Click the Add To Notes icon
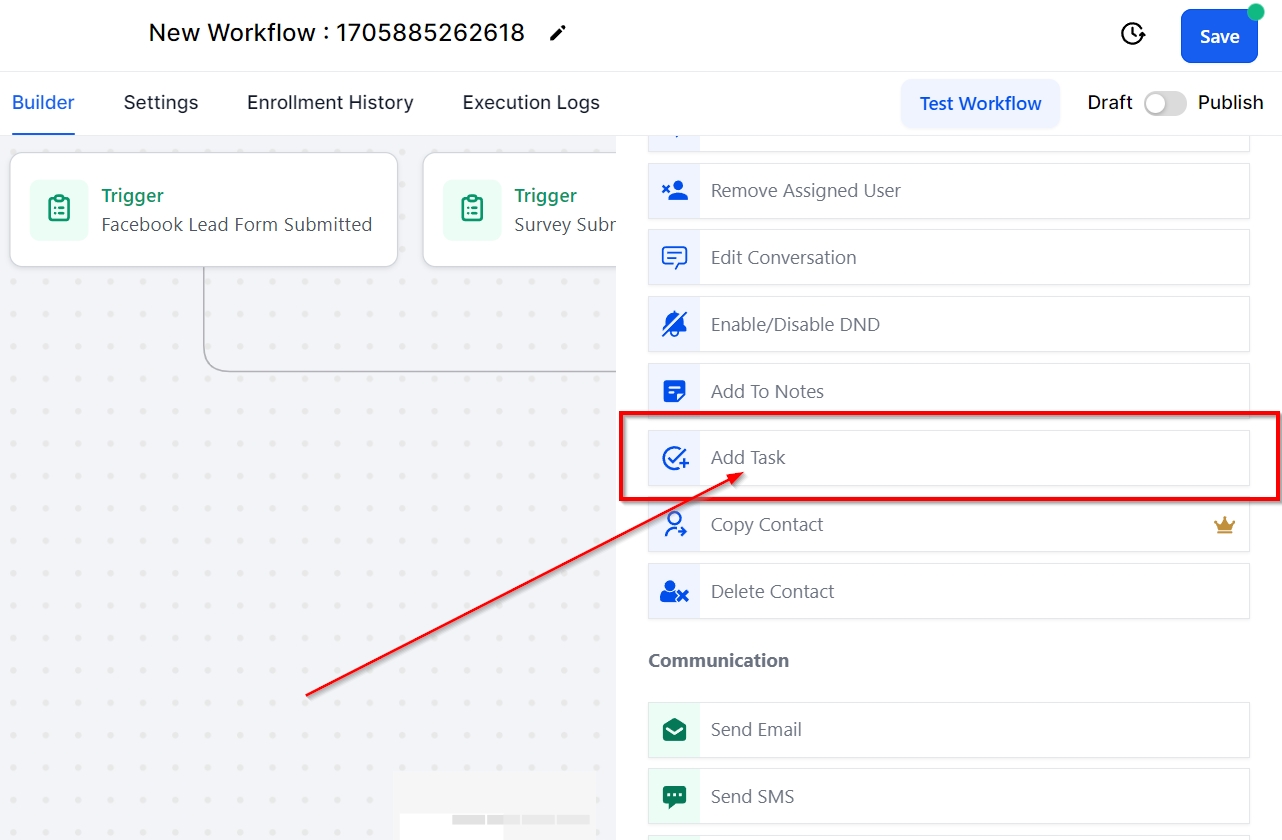The image size is (1282, 840). click(675, 391)
